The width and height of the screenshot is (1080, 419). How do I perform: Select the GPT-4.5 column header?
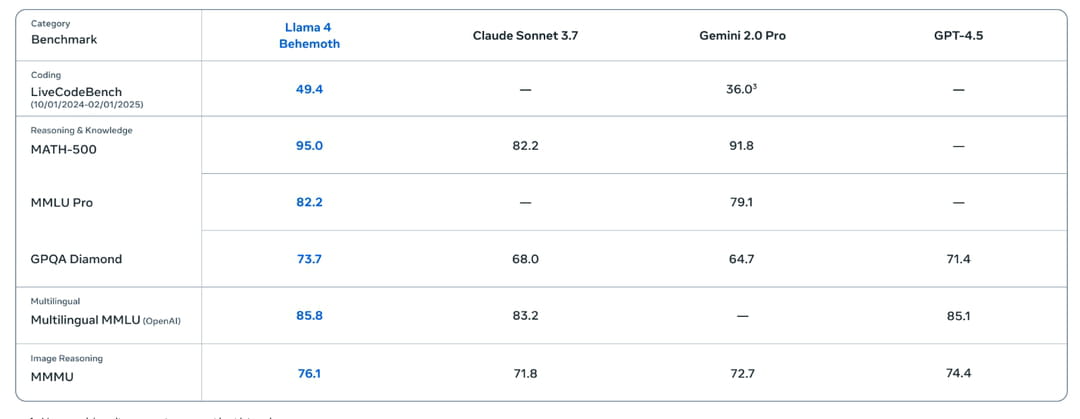click(x=958, y=36)
